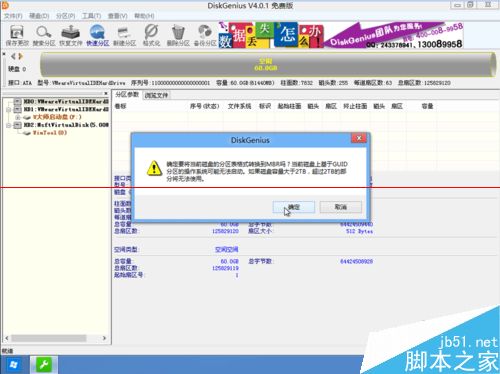This screenshot has height=374, width=500.
Task: Click the 文件系统 column header
Action: click(x=239, y=106)
